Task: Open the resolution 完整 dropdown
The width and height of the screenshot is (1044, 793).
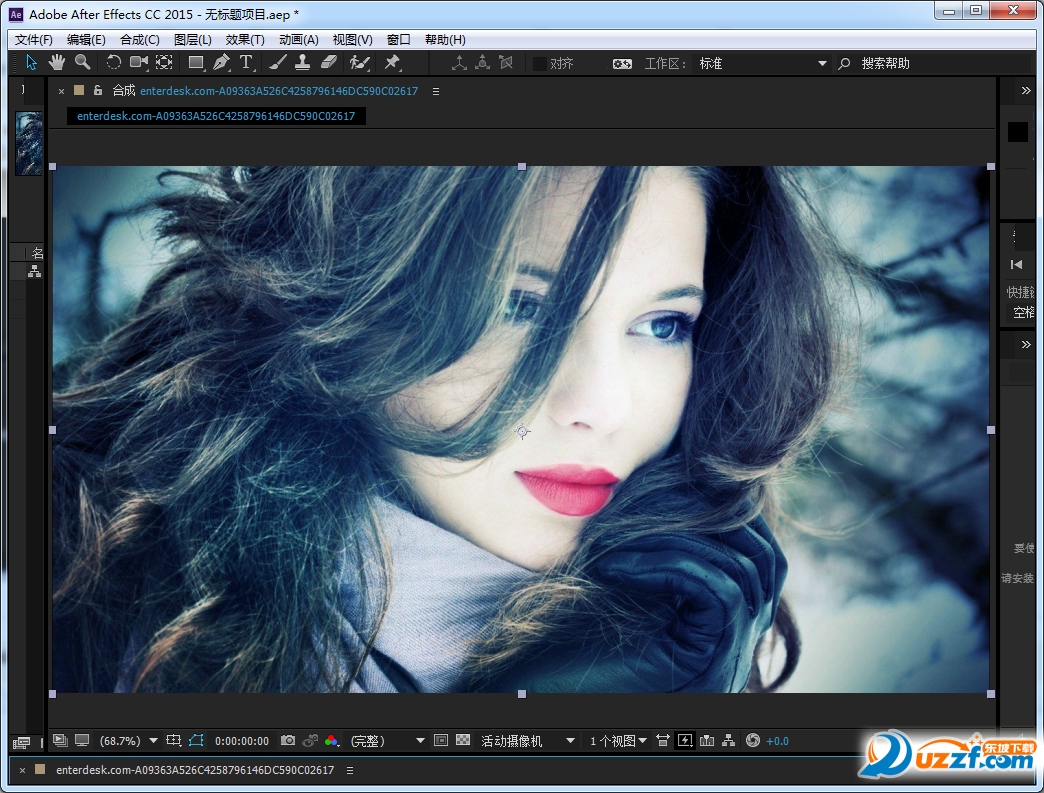Action: click(x=387, y=740)
